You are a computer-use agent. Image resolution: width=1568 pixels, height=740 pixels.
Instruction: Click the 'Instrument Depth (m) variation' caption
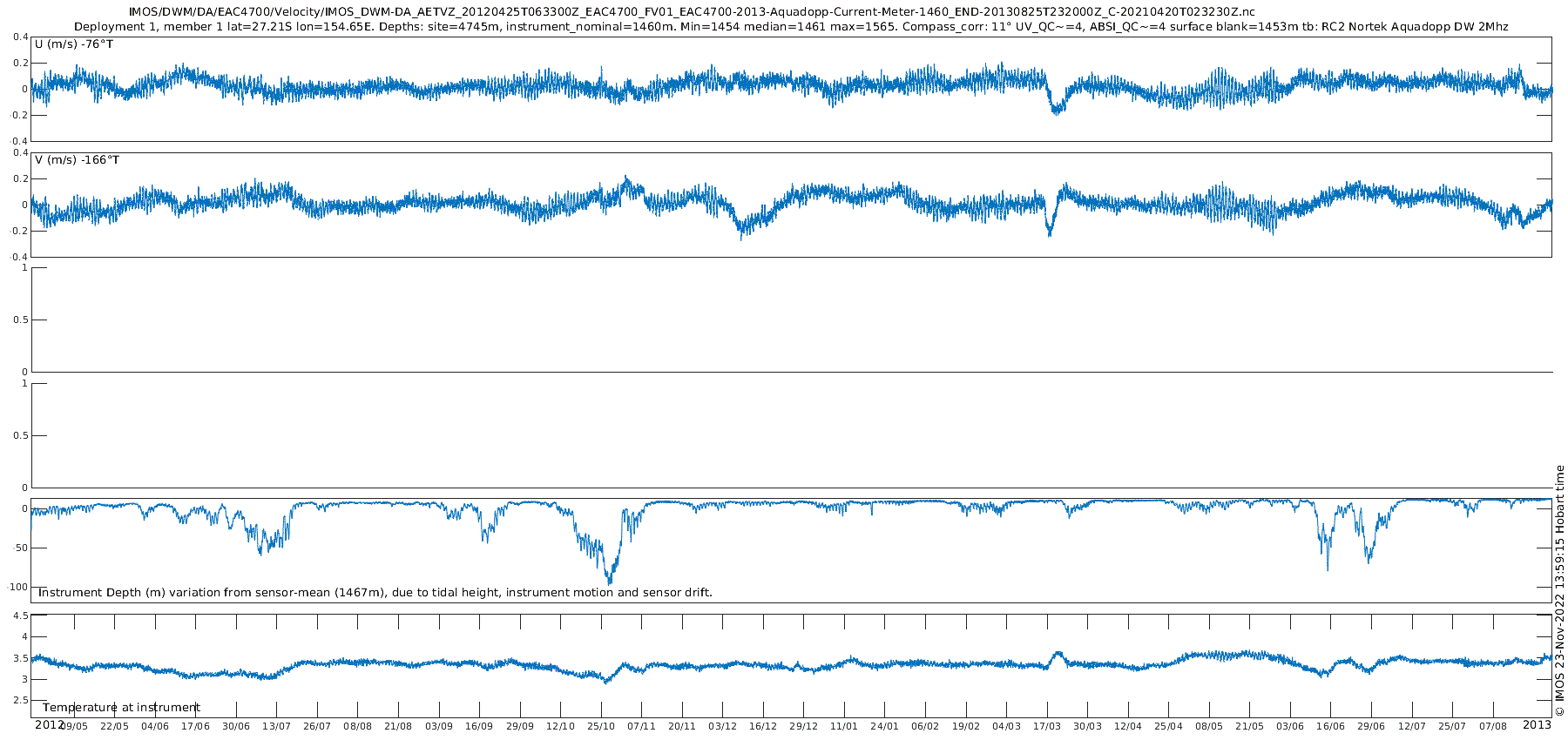click(375, 593)
